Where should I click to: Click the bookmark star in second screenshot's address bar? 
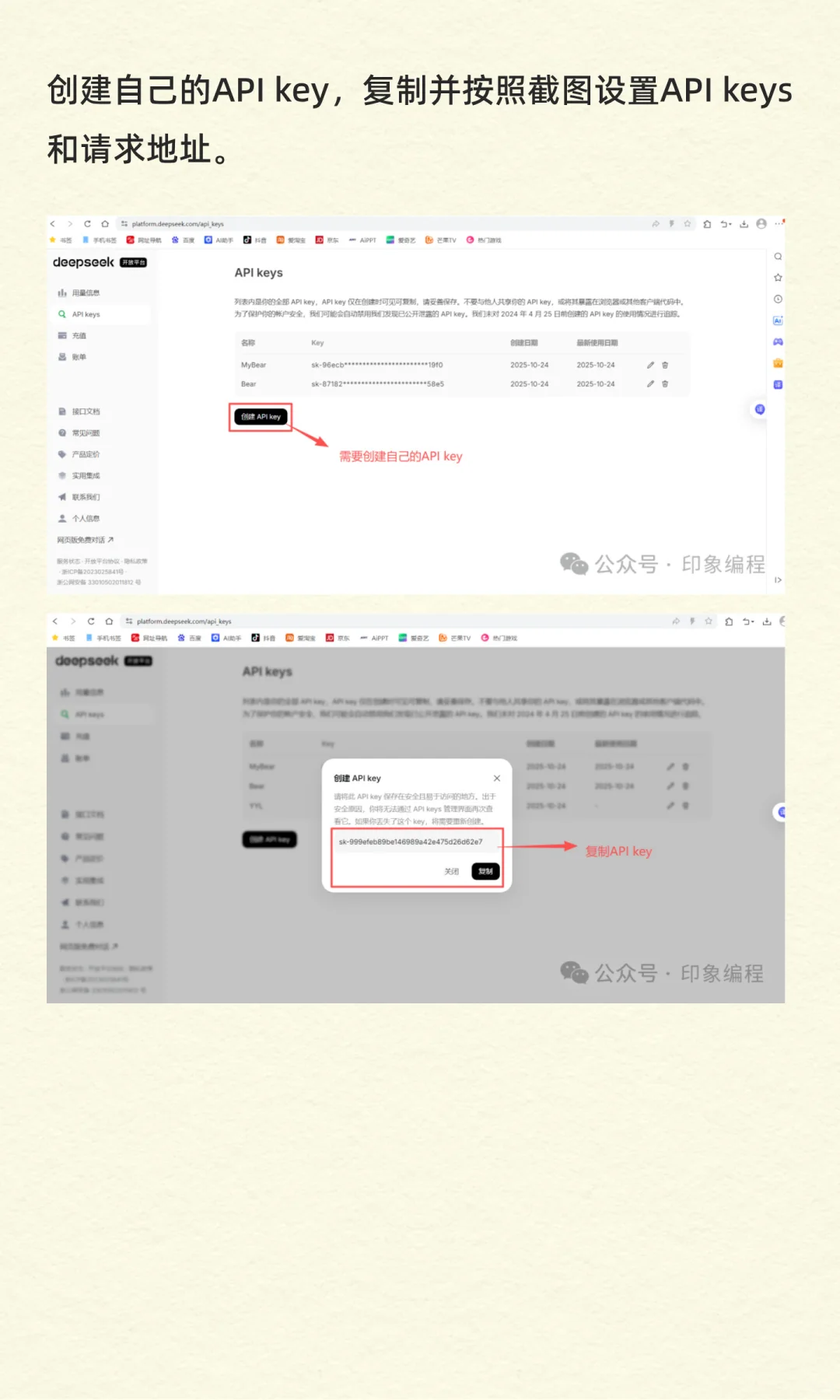(709, 621)
